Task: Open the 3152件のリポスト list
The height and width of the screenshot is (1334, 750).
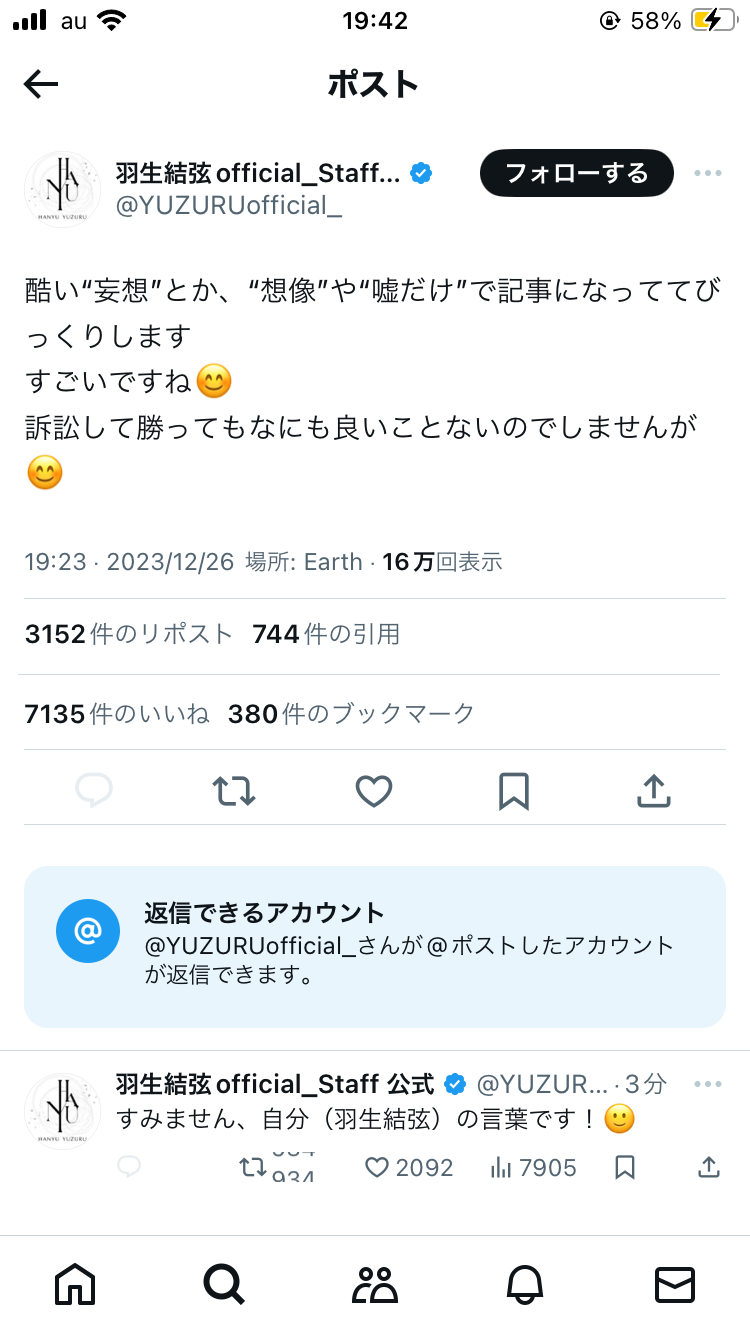Action: click(128, 633)
